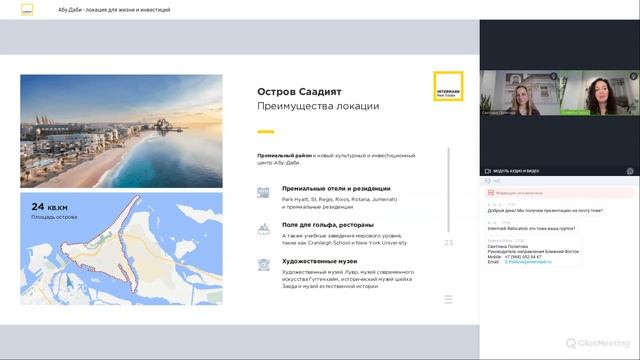Click the round icon at video panel corner
Viewport: 640px width, 360px height.
tap(630, 171)
